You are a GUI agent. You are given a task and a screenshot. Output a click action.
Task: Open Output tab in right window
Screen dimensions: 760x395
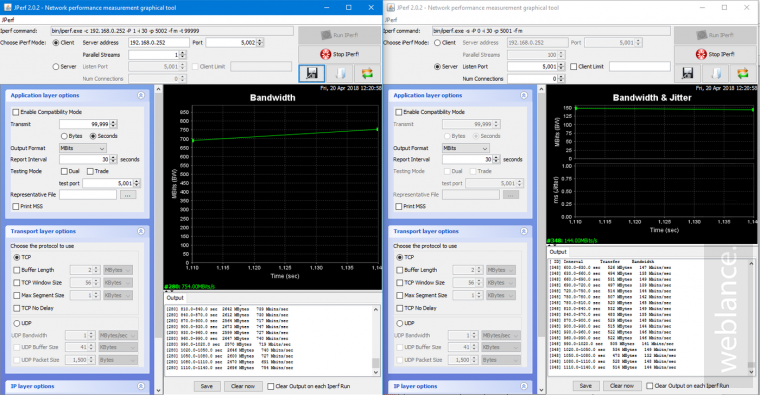coord(558,252)
